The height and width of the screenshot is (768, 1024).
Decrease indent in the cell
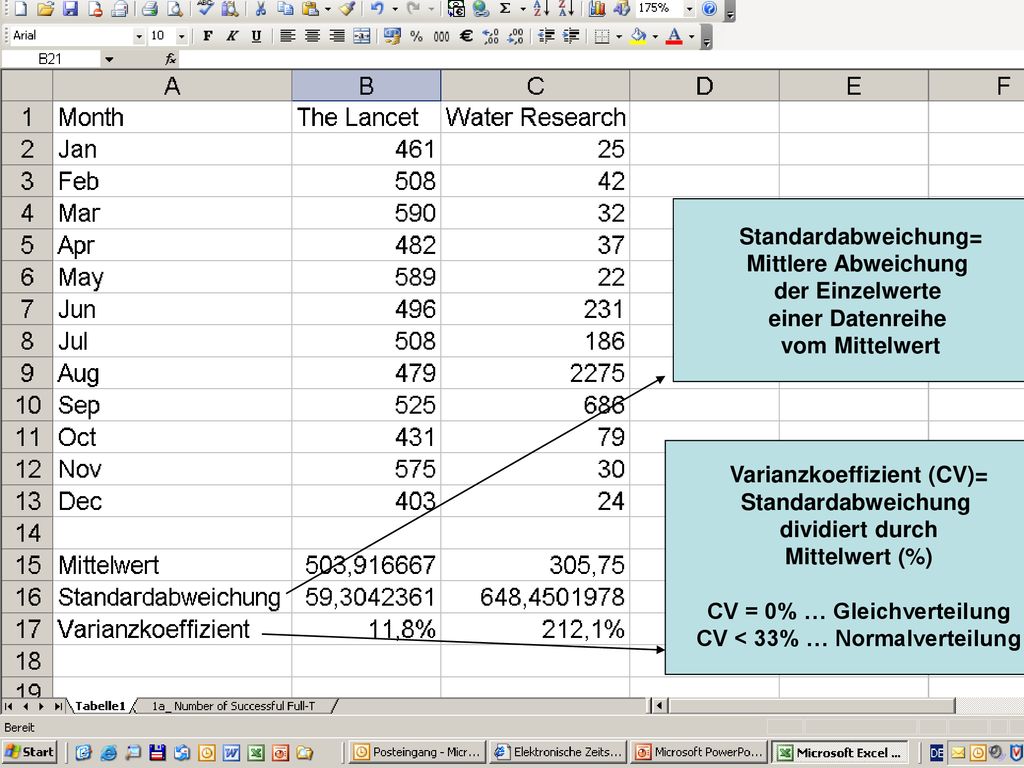pyautogui.click(x=546, y=36)
